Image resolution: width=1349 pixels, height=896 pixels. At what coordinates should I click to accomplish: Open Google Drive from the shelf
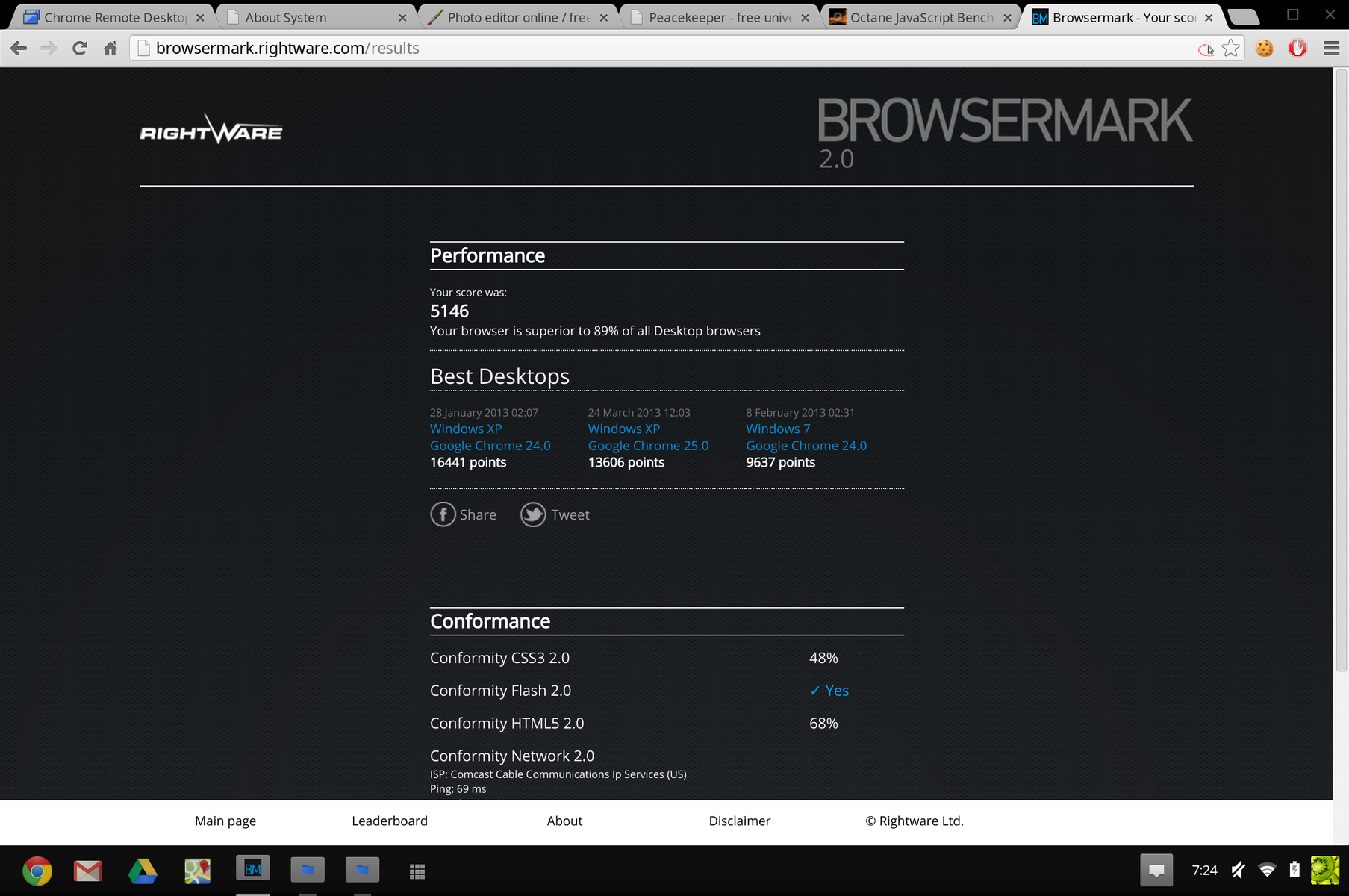tap(143, 871)
